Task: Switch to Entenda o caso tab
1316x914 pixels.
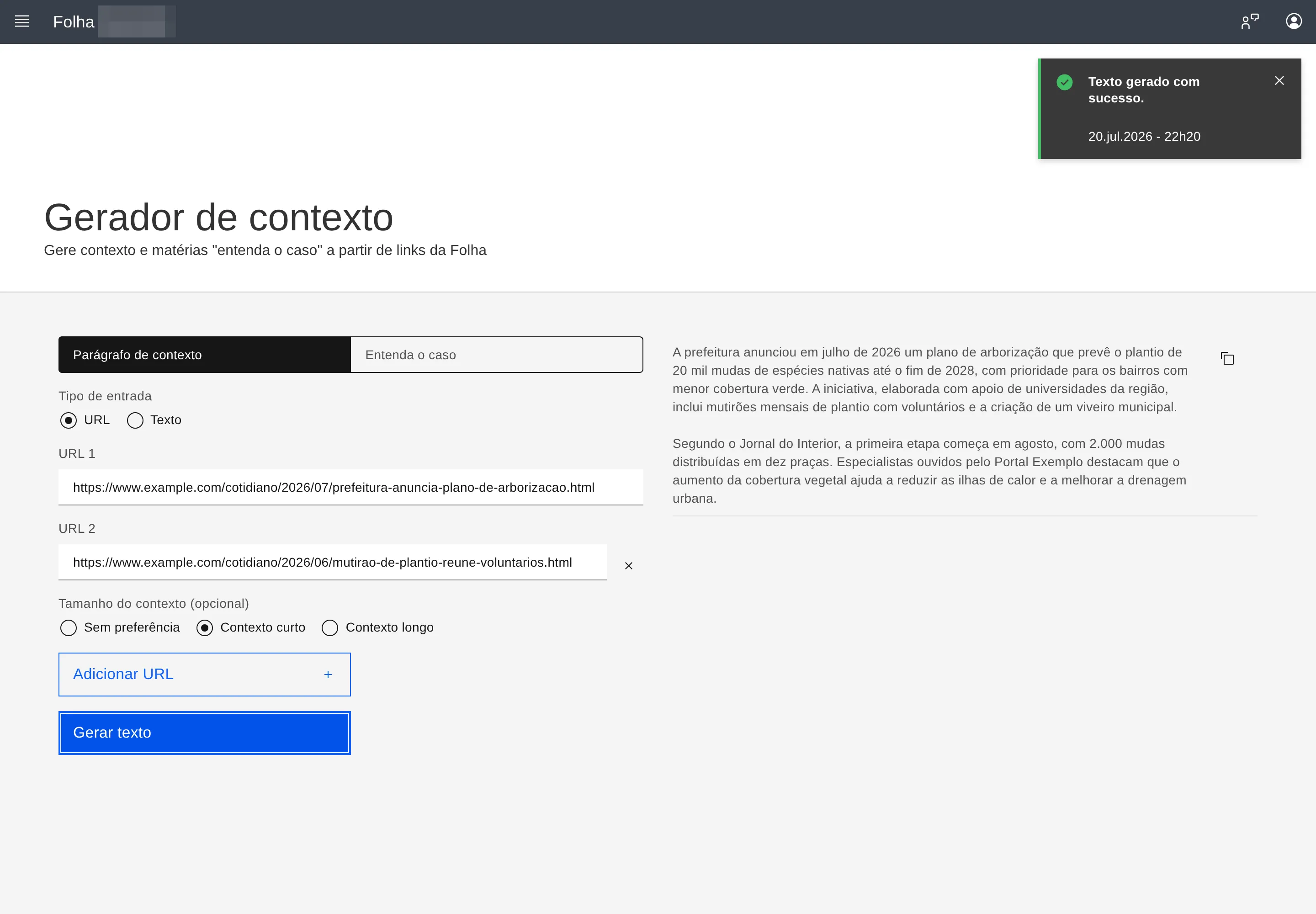Action: 497,355
